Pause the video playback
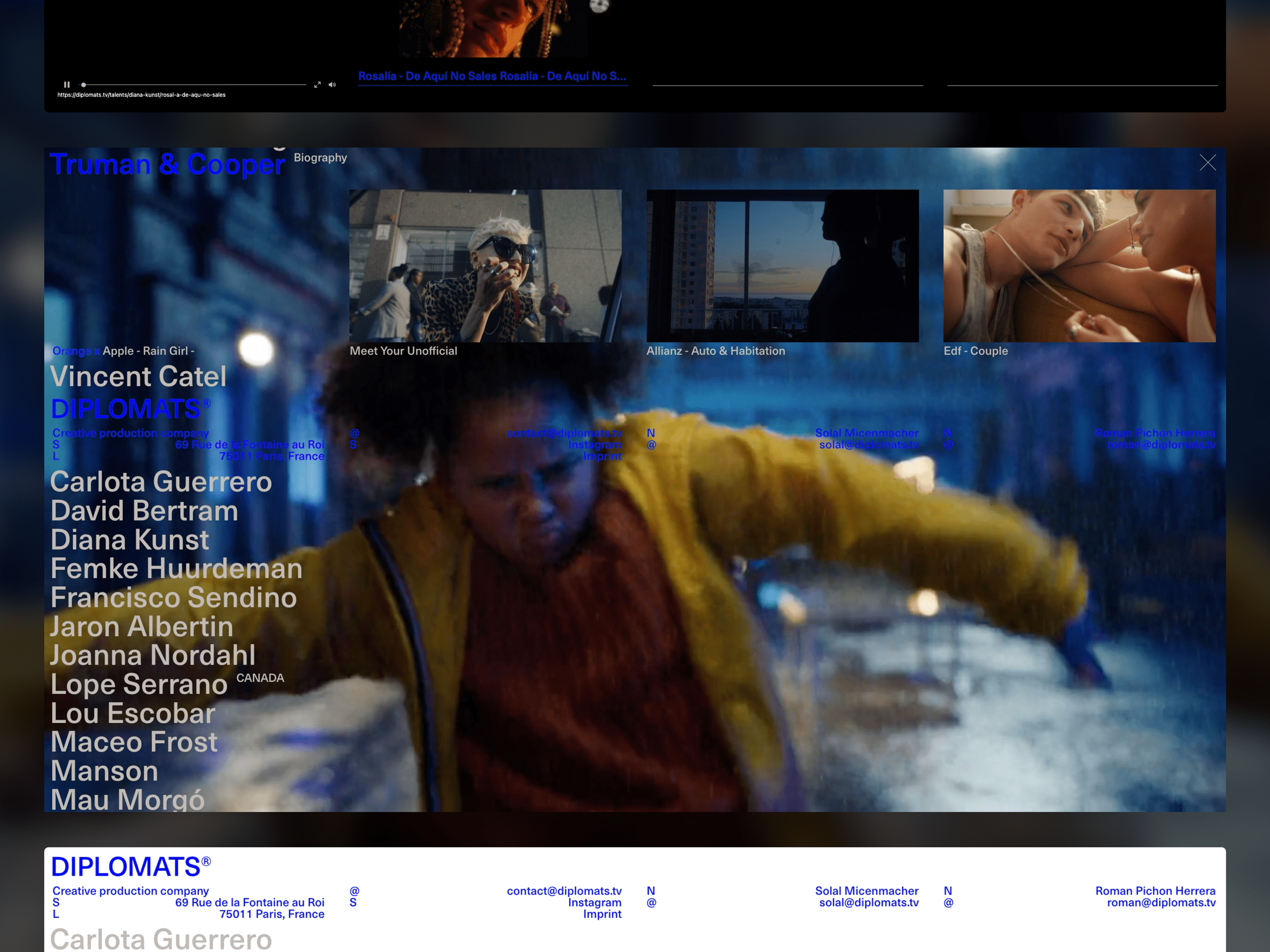 coord(67,84)
